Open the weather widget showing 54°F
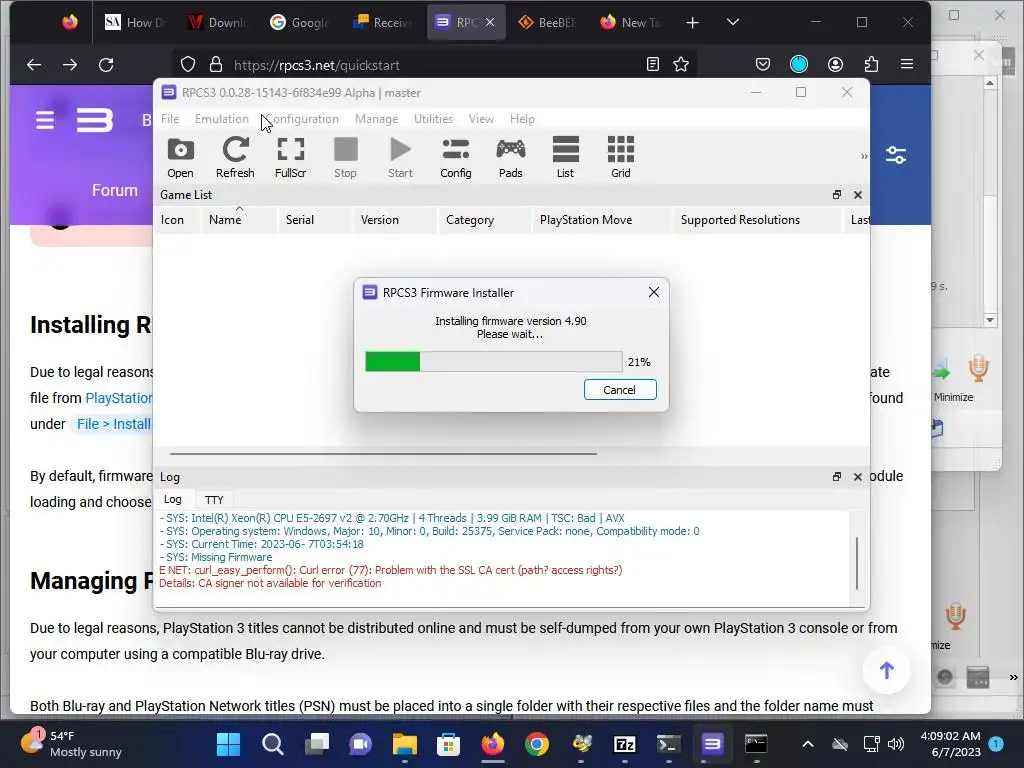The width and height of the screenshot is (1024, 768). click(71, 744)
